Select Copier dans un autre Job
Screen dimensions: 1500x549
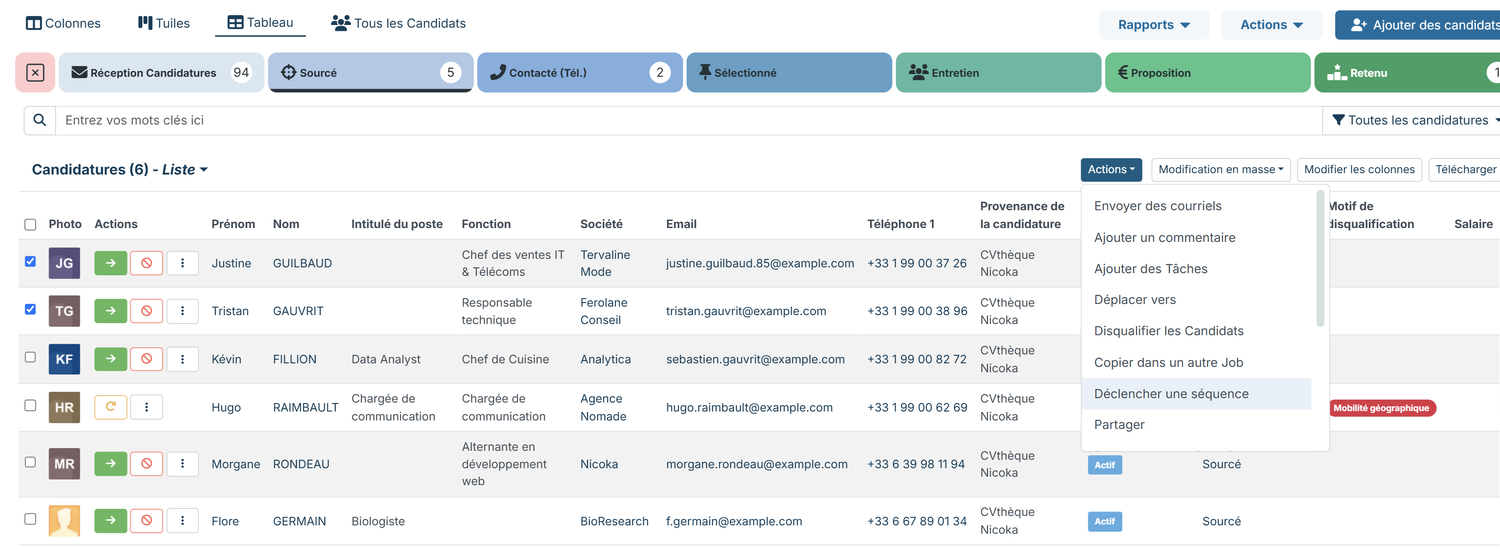click(x=1196, y=363)
